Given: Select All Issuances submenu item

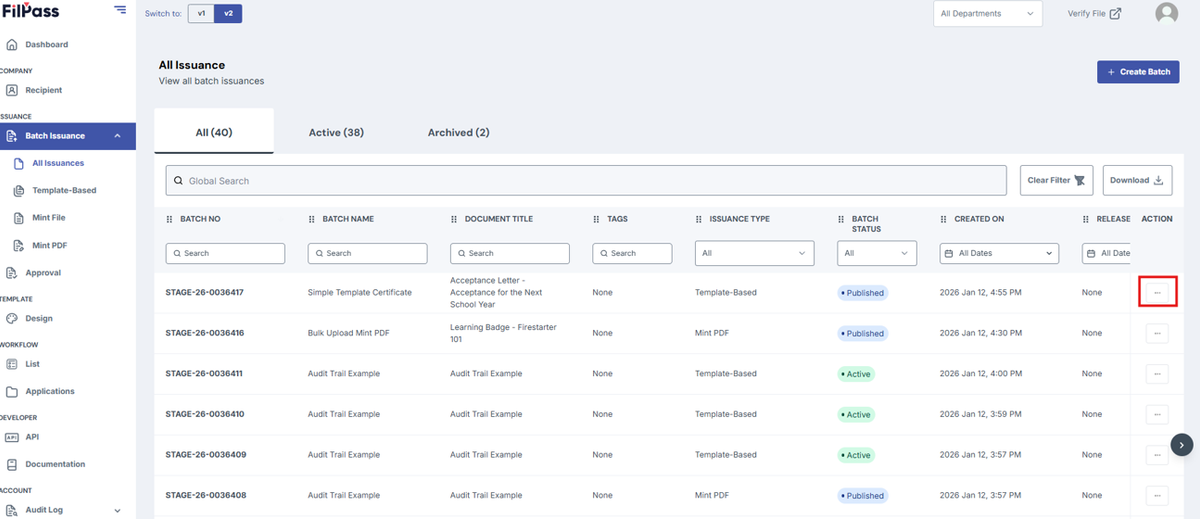Looking at the screenshot, I should pyautogui.click(x=58, y=163).
